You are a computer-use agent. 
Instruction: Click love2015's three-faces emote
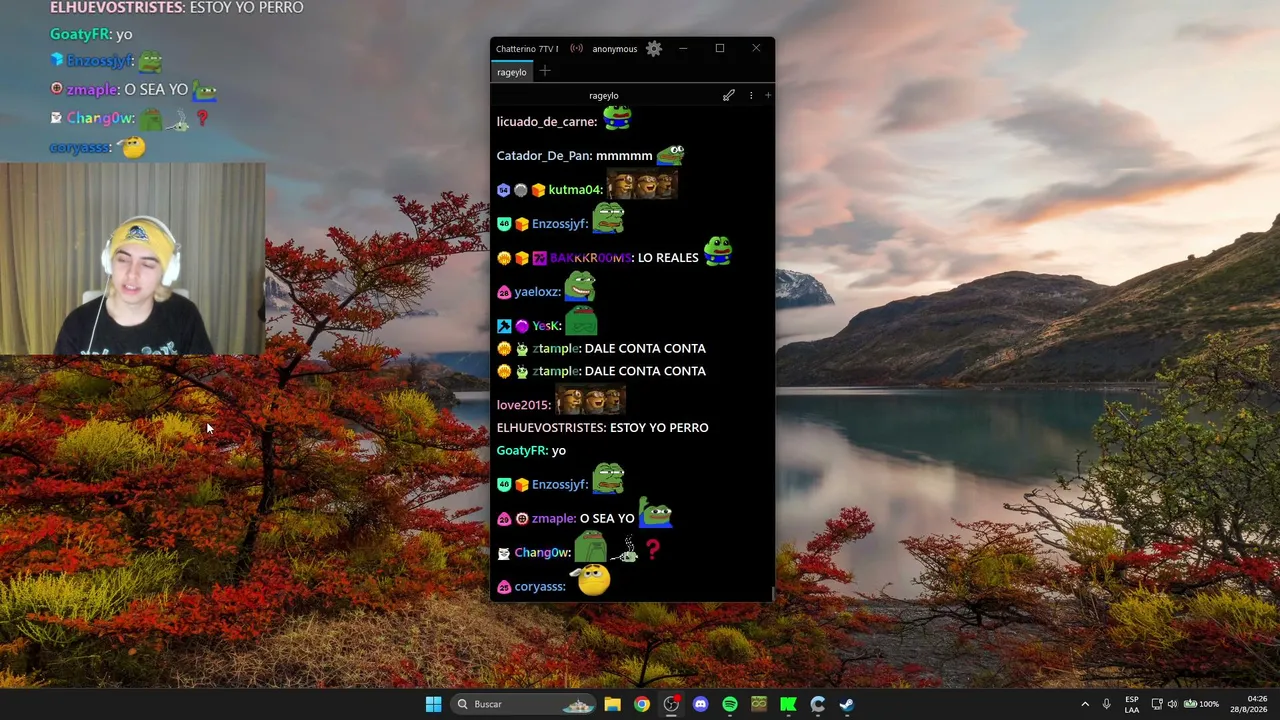click(x=590, y=400)
